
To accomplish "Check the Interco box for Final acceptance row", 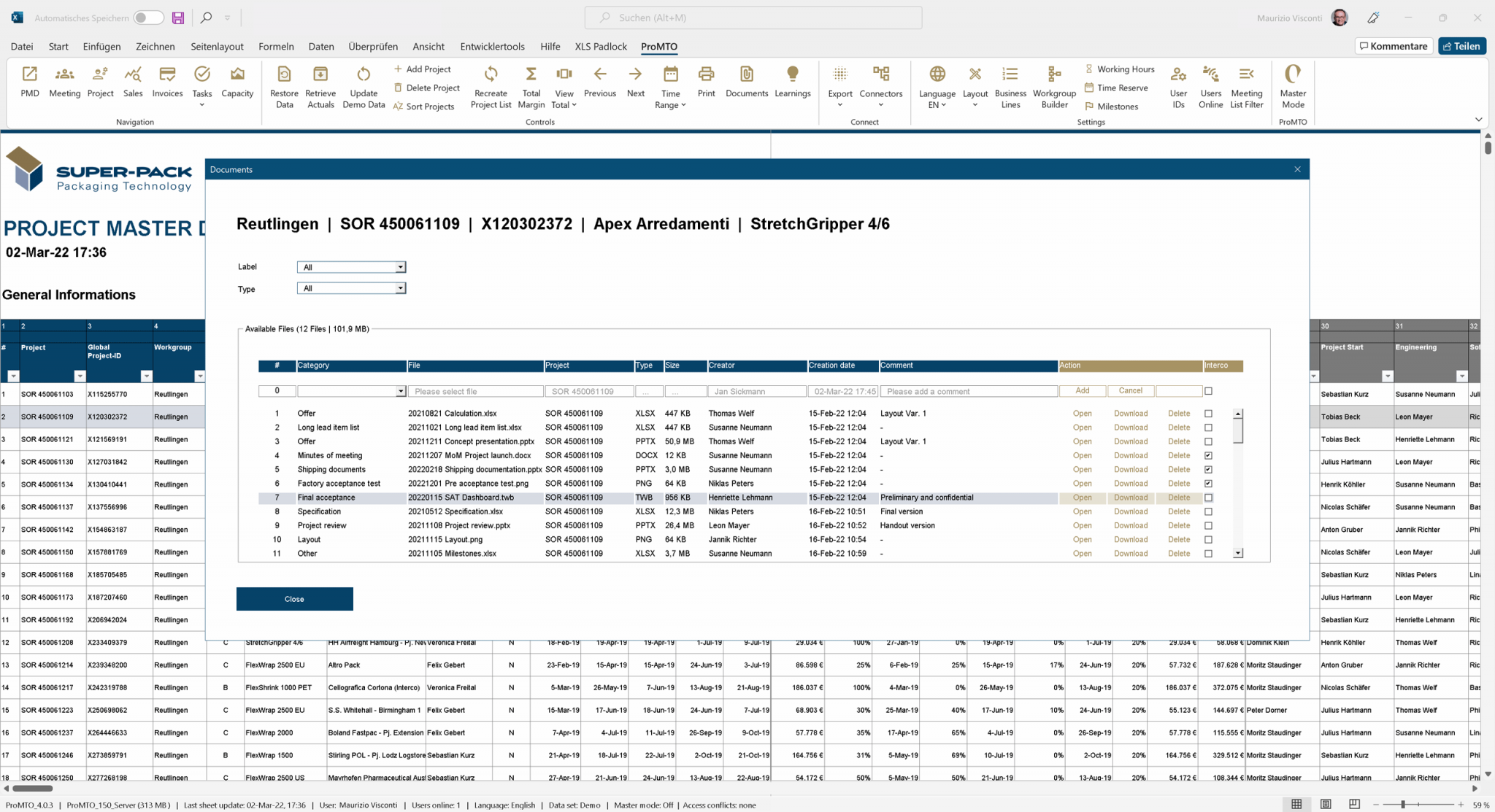I will tap(1208, 497).
